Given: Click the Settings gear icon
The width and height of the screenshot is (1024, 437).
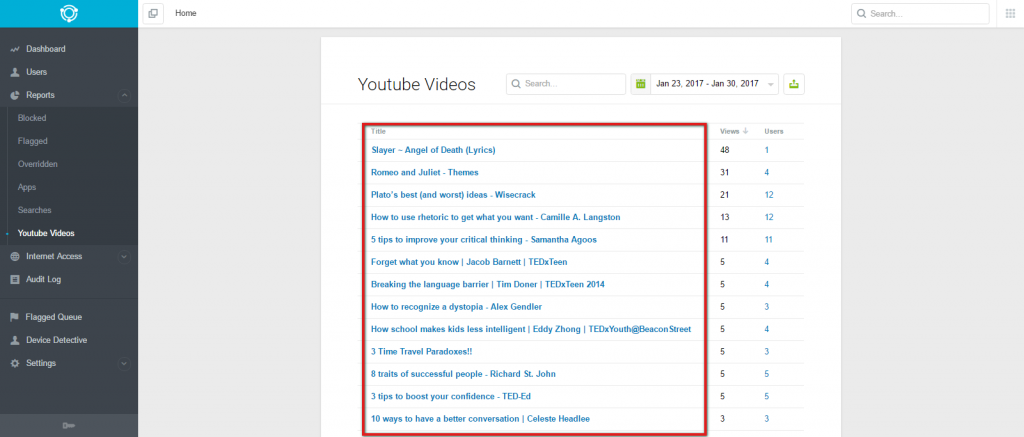Looking at the screenshot, I should pyautogui.click(x=14, y=363).
